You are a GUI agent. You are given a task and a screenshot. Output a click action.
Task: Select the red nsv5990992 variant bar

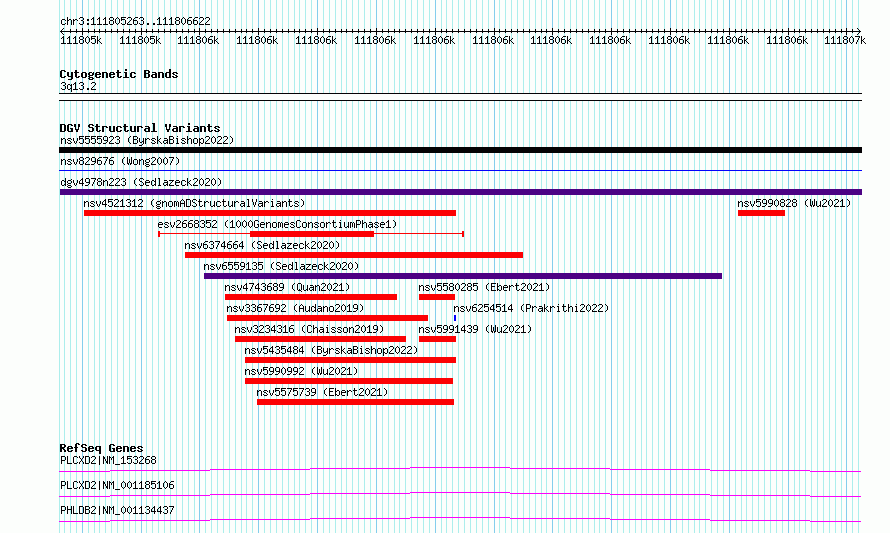pos(349,381)
